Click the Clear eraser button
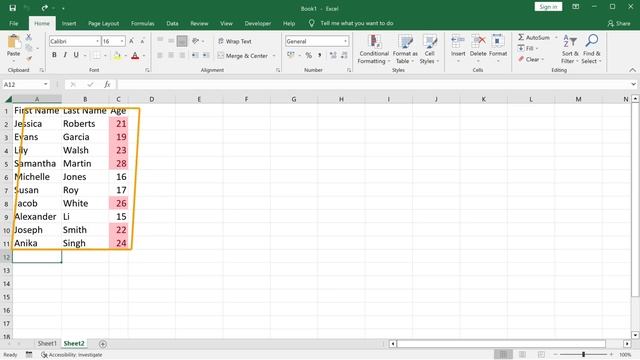This screenshot has width=640, height=360. click(x=529, y=59)
